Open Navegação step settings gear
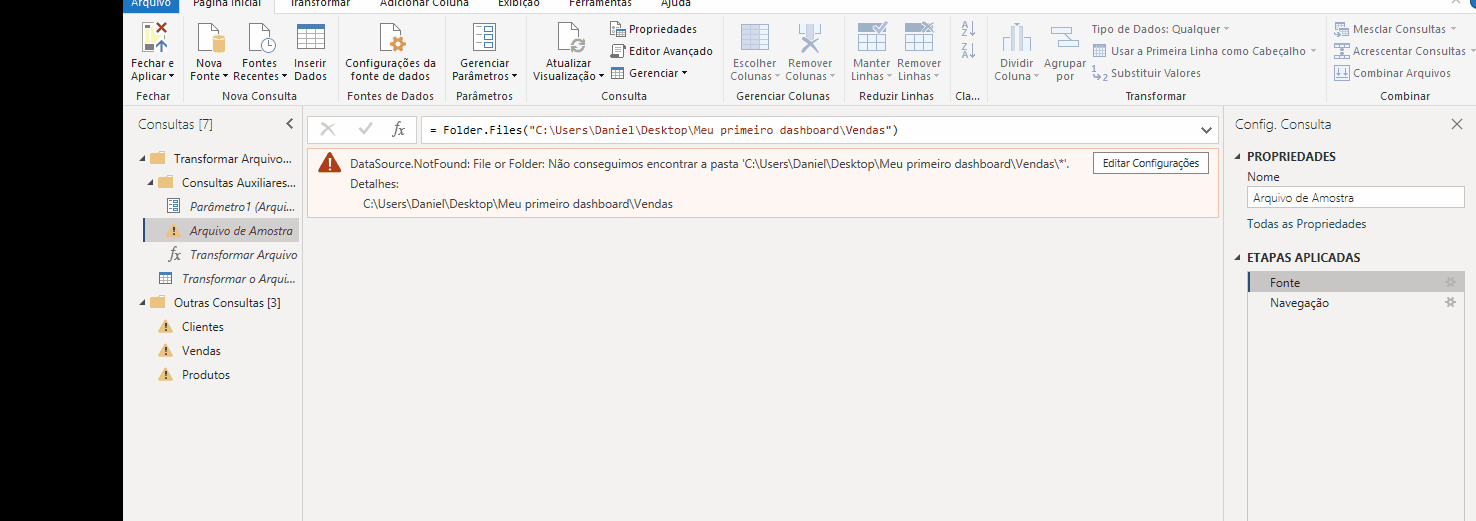Viewport: 1476px width, 521px height. pos(1450,303)
